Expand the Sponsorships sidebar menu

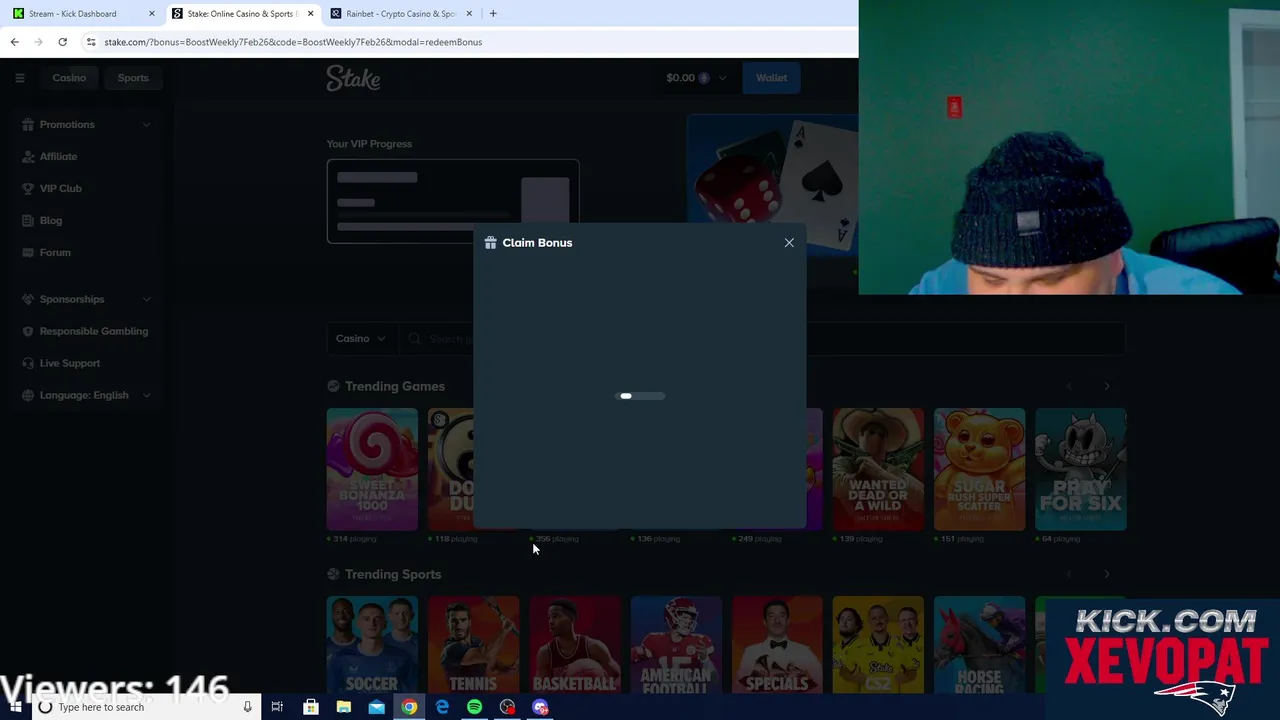click(x=87, y=299)
